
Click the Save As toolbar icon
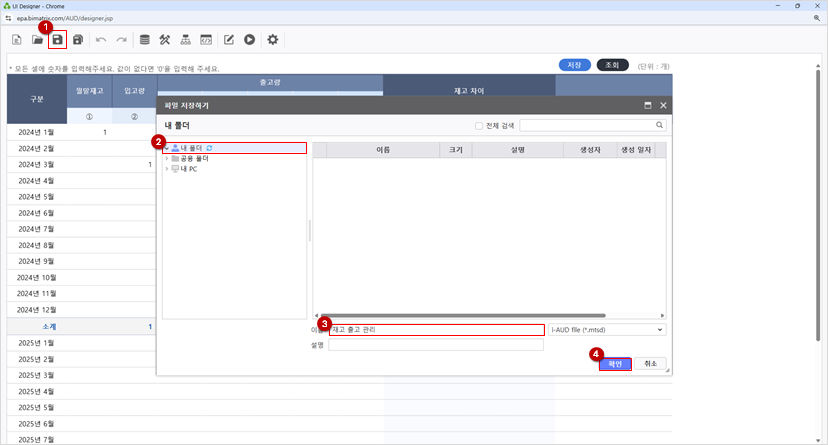coord(78,40)
